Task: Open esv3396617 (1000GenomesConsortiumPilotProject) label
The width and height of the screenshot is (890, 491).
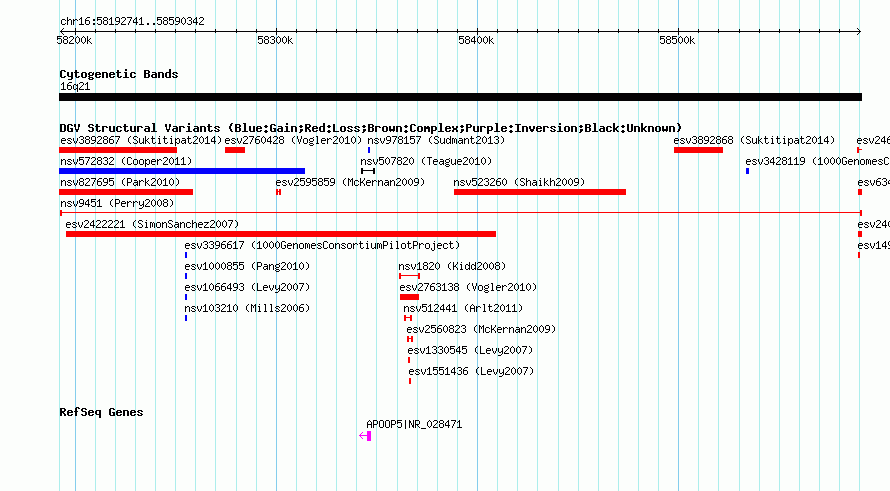Action: [x=322, y=245]
